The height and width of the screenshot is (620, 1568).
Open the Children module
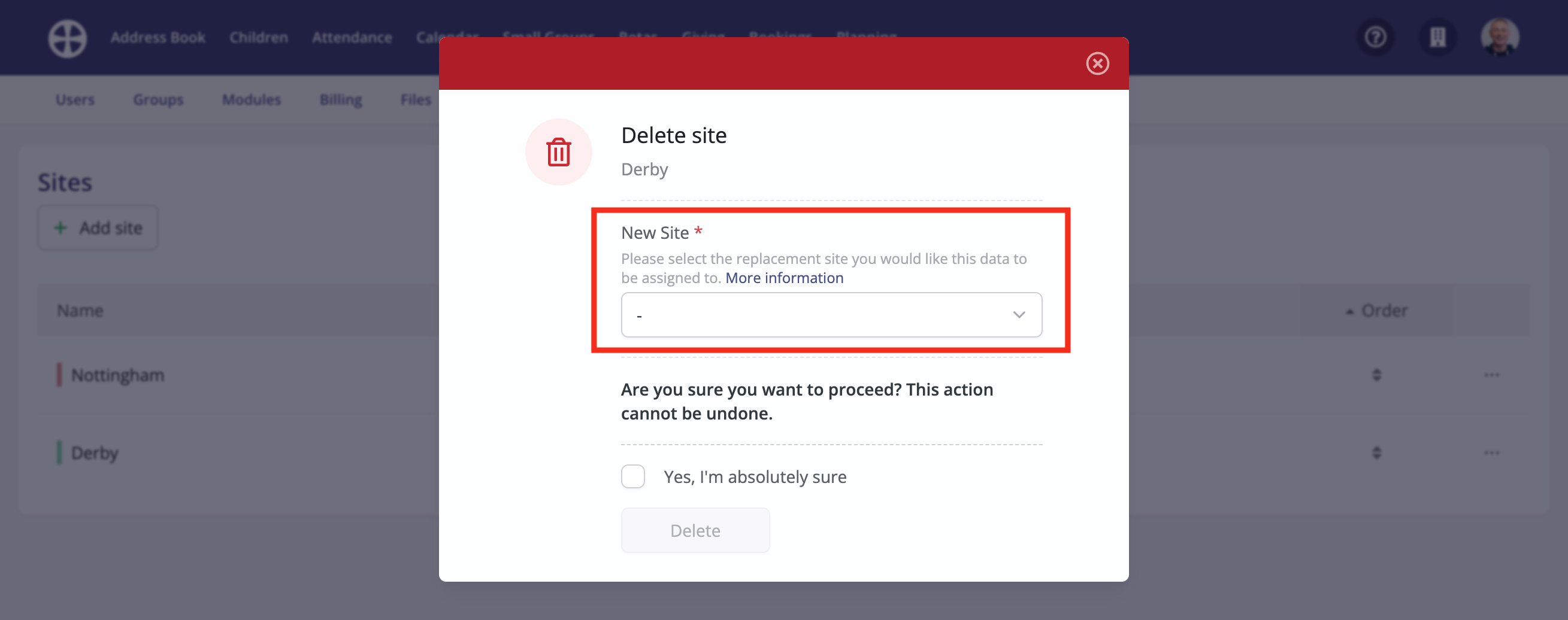tap(259, 38)
